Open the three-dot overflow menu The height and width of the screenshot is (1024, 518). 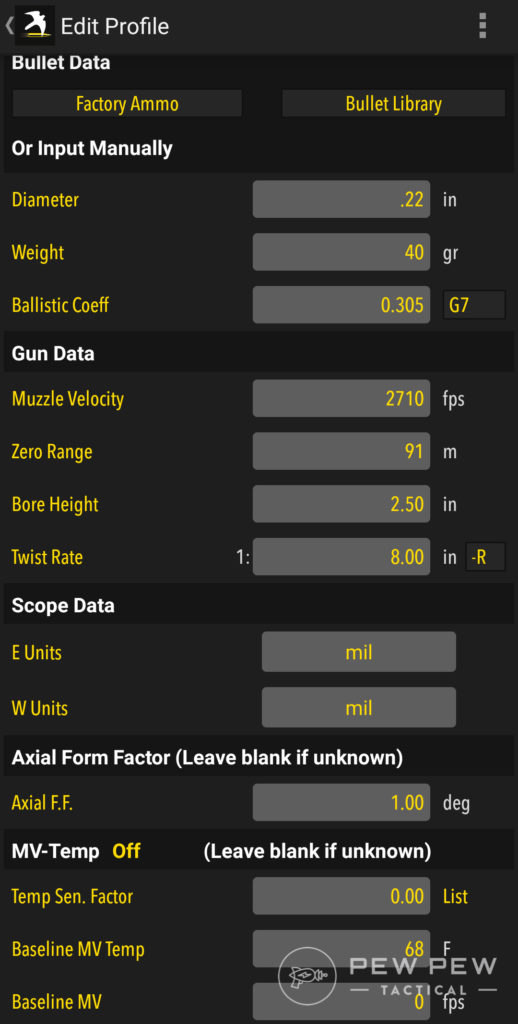tap(482, 25)
